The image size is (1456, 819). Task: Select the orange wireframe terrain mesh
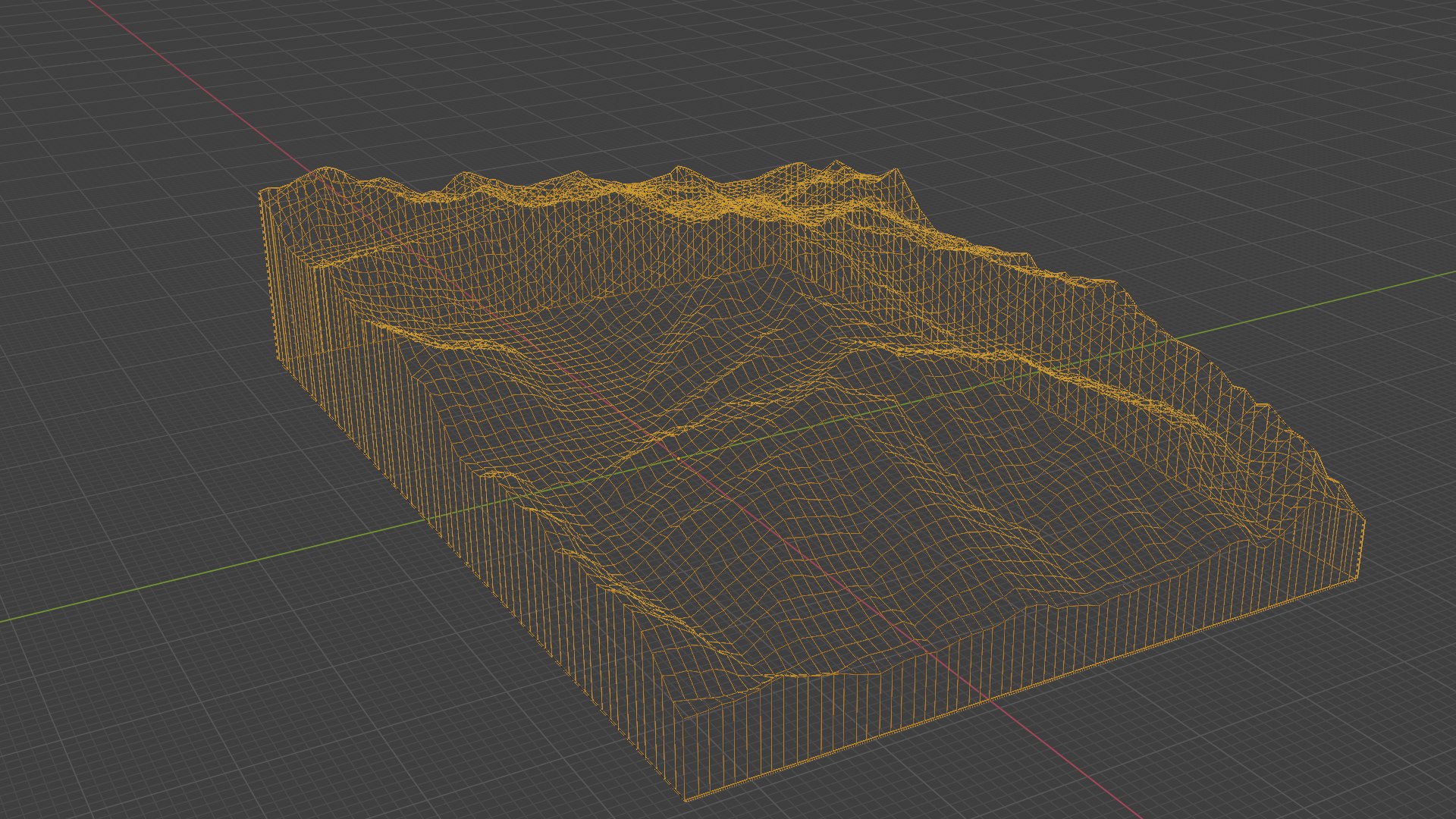click(811, 481)
